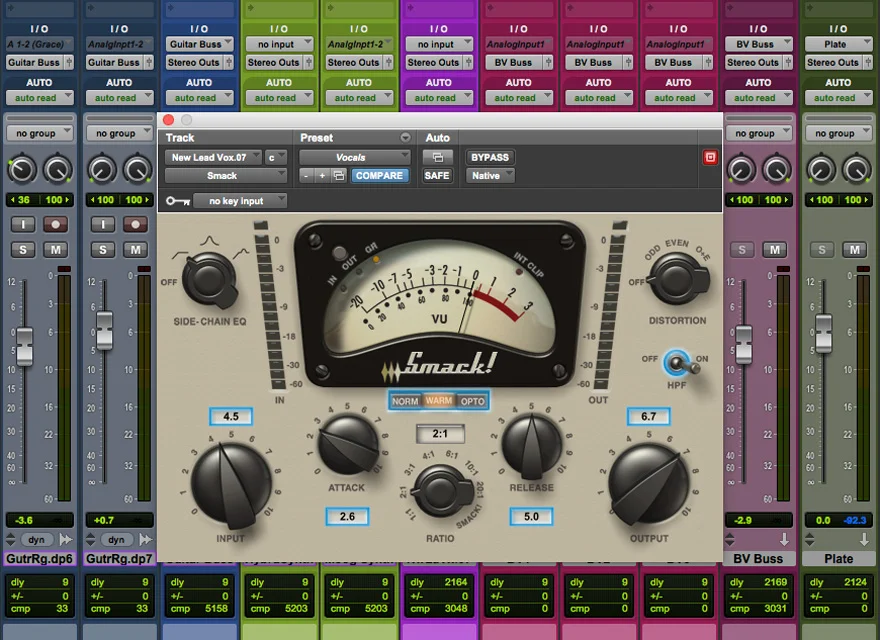Record-enable the GutrRg.dp7 track
880x640 pixels.
pos(135,225)
